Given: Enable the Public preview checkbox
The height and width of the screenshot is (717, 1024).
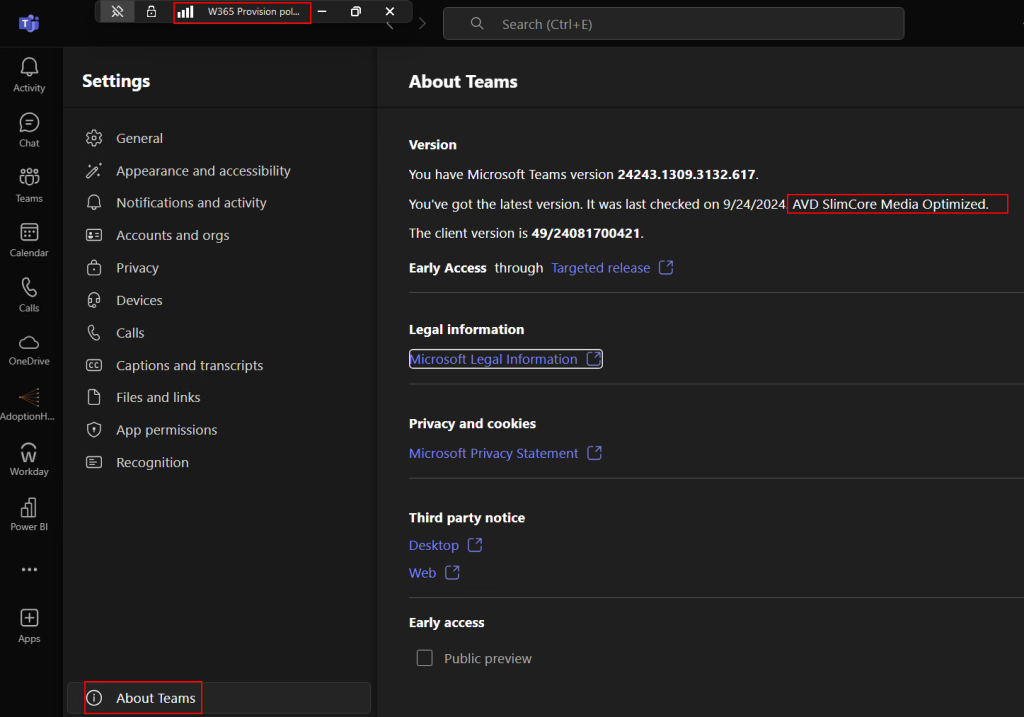Looking at the screenshot, I should [x=424, y=658].
